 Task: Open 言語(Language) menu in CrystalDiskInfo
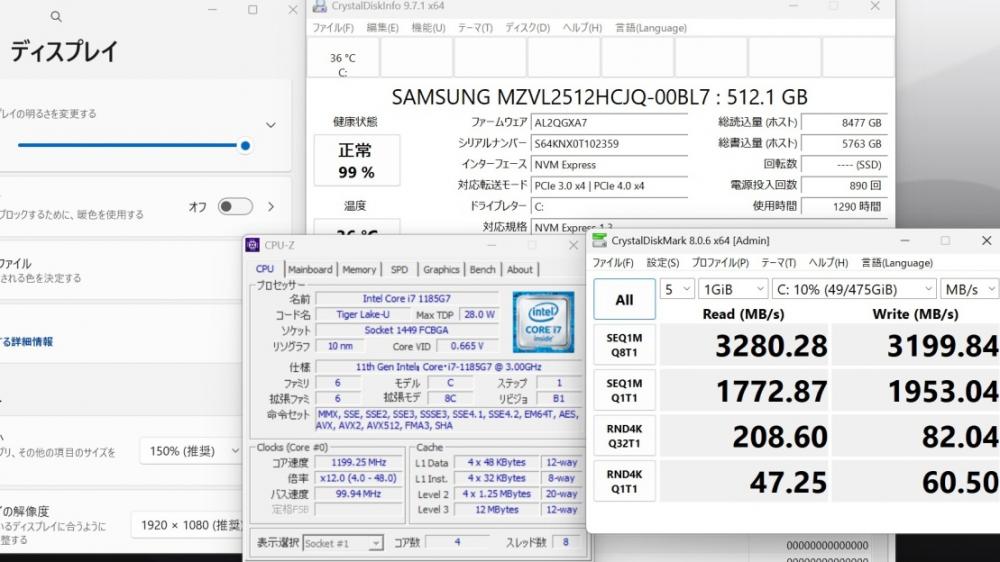(651, 28)
